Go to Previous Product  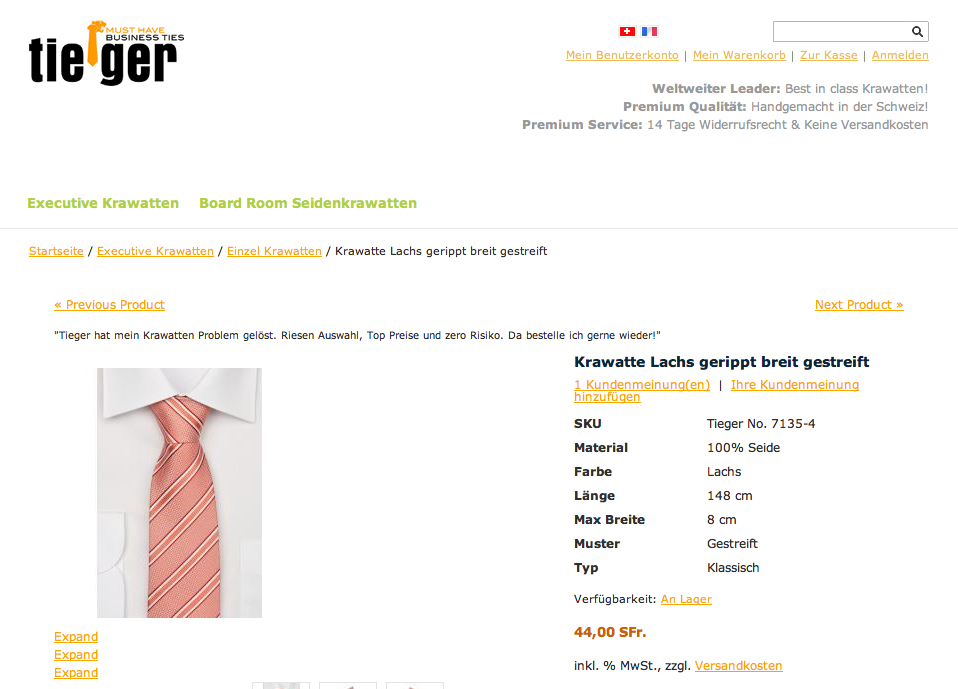pyautogui.click(x=109, y=305)
